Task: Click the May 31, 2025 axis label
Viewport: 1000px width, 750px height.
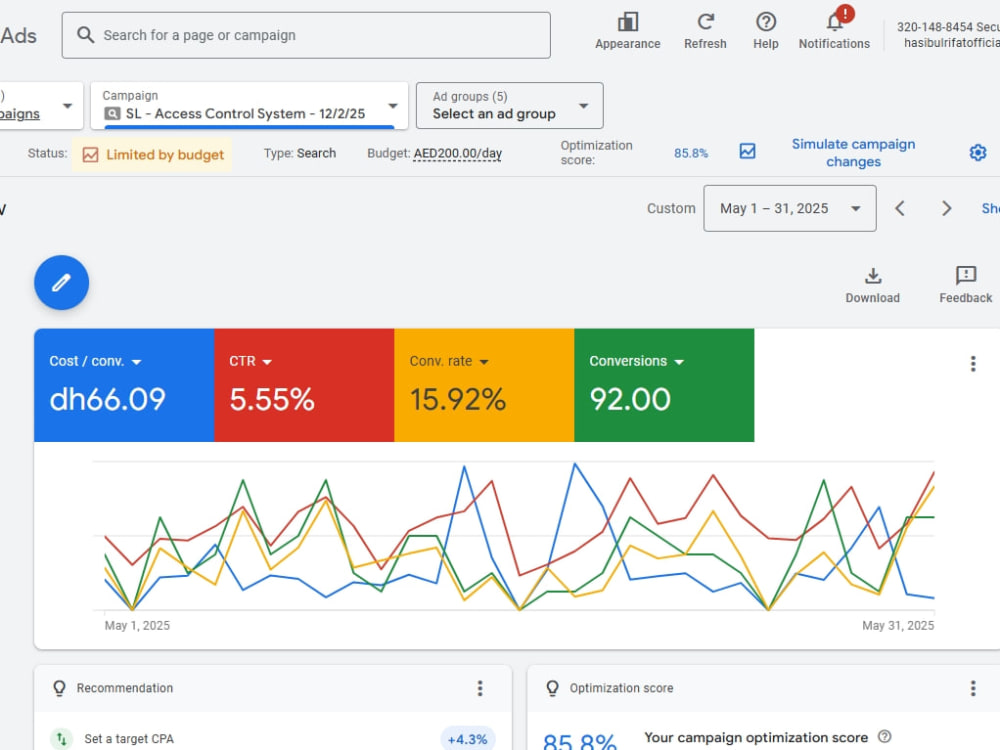Action: (898, 626)
